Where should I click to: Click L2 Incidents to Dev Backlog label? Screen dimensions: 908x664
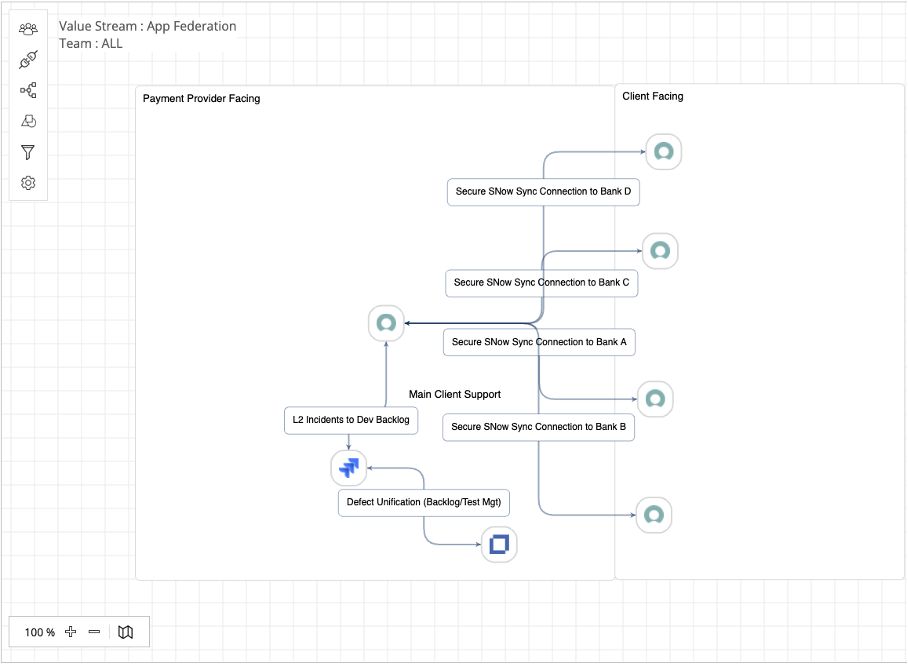[x=351, y=420]
